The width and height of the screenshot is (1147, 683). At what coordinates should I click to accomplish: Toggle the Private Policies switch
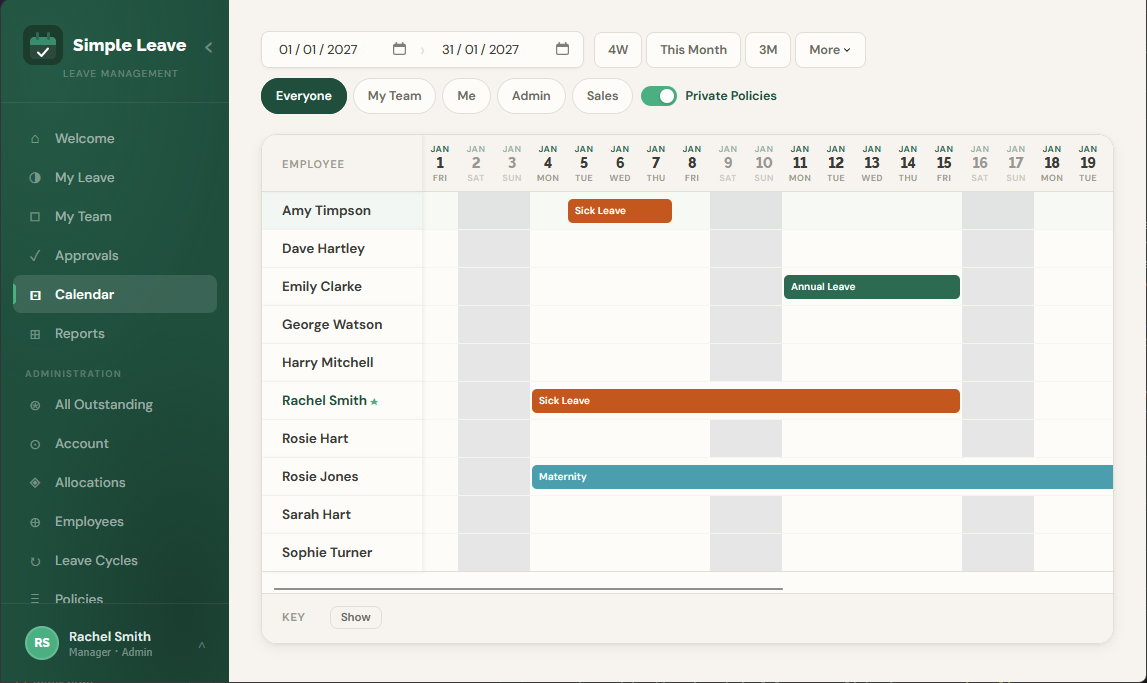click(x=659, y=96)
